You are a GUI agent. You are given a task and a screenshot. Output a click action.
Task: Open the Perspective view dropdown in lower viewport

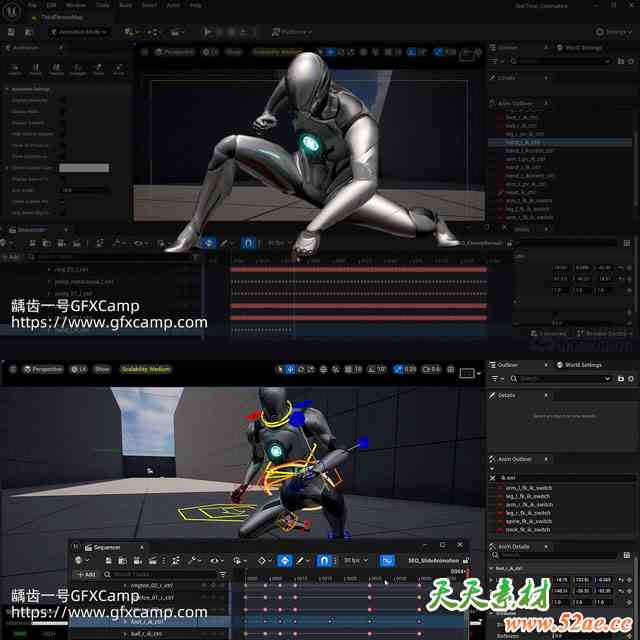[42, 369]
